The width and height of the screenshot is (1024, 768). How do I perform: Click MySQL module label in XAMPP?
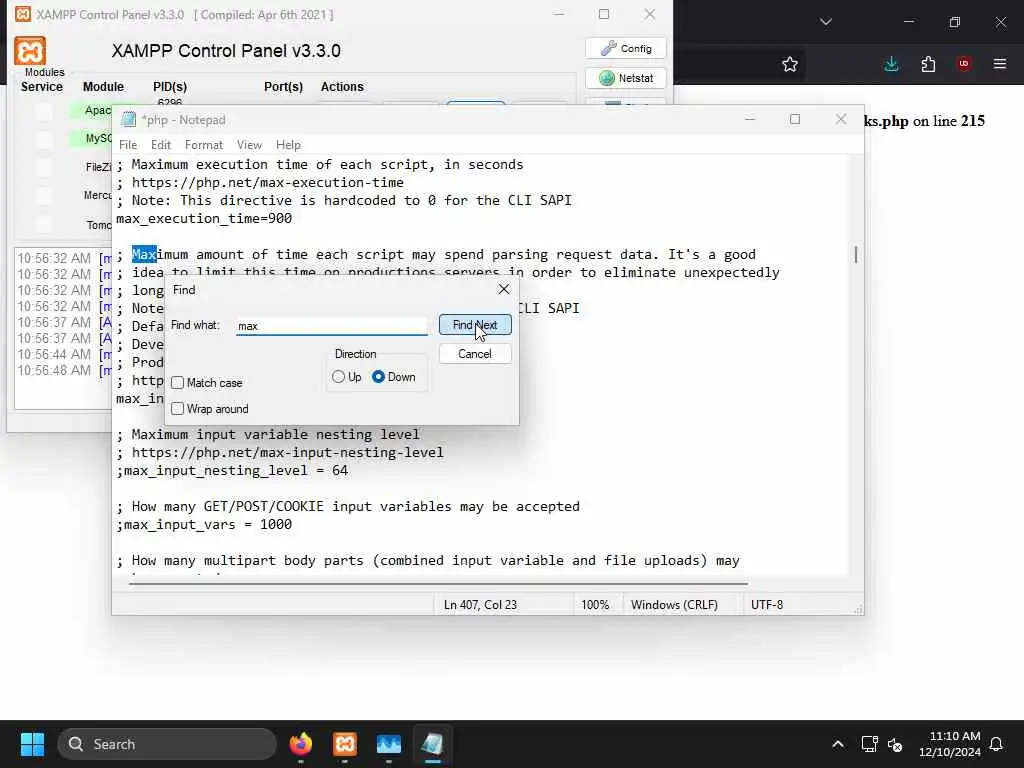point(98,138)
